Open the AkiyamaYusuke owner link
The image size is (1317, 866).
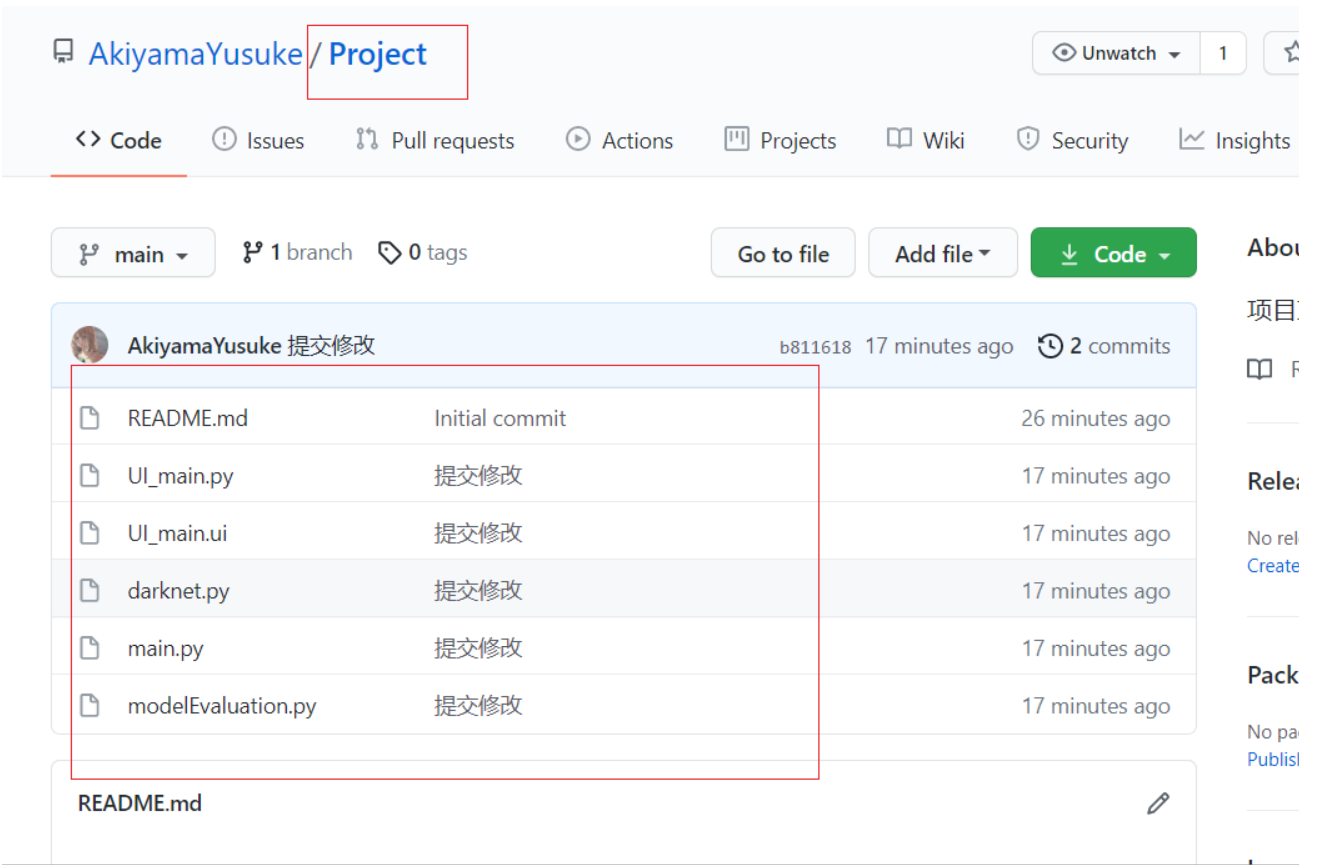click(x=196, y=54)
